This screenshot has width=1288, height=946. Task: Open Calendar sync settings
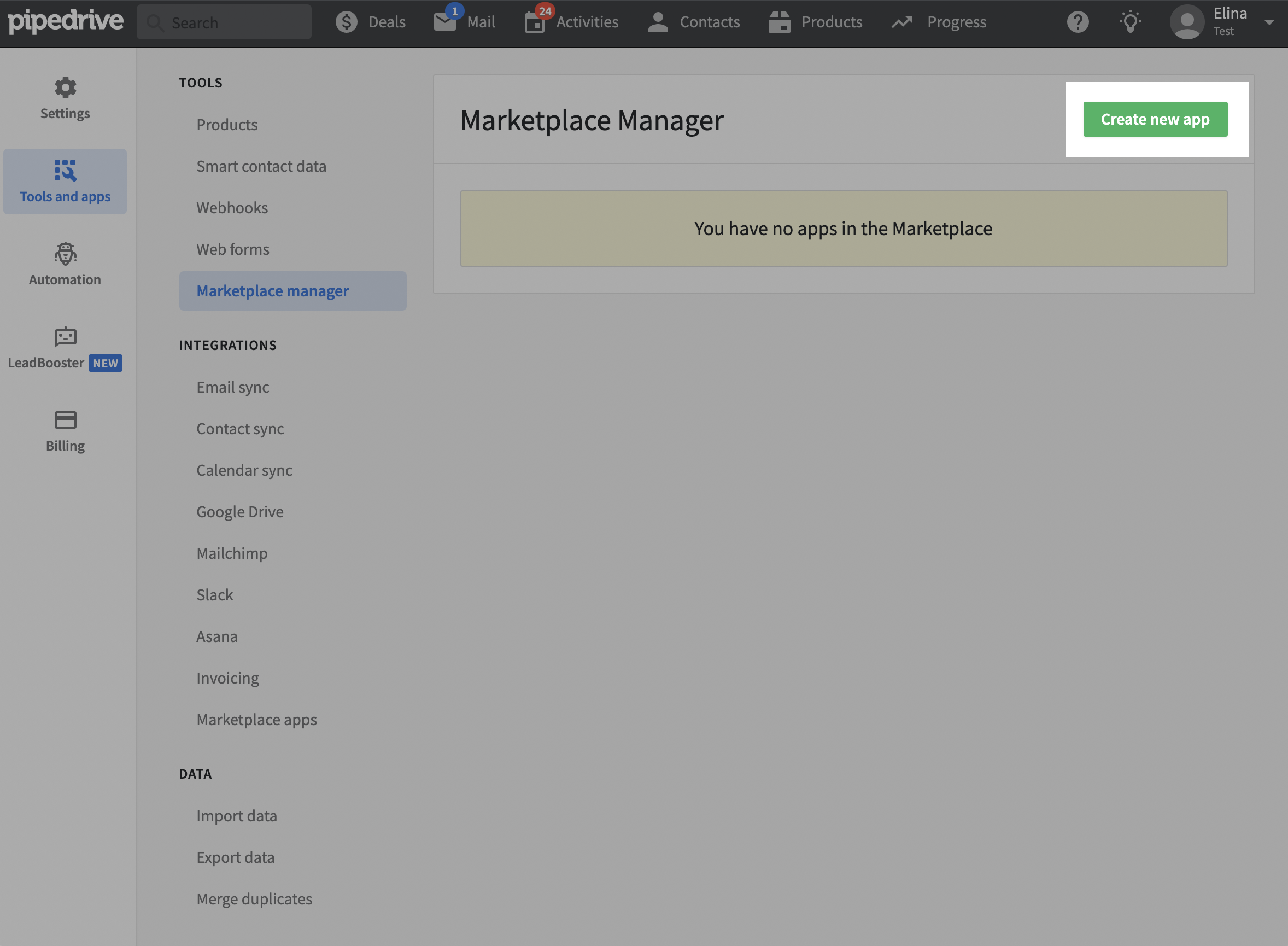click(244, 470)
